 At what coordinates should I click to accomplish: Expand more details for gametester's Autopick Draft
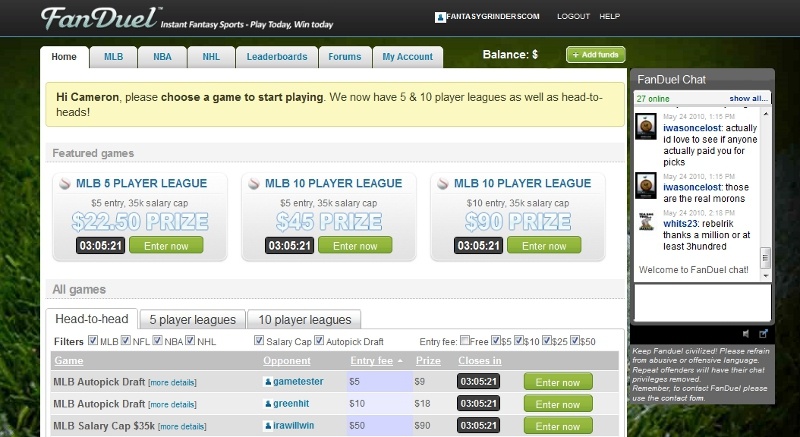(x=172, y=382)
